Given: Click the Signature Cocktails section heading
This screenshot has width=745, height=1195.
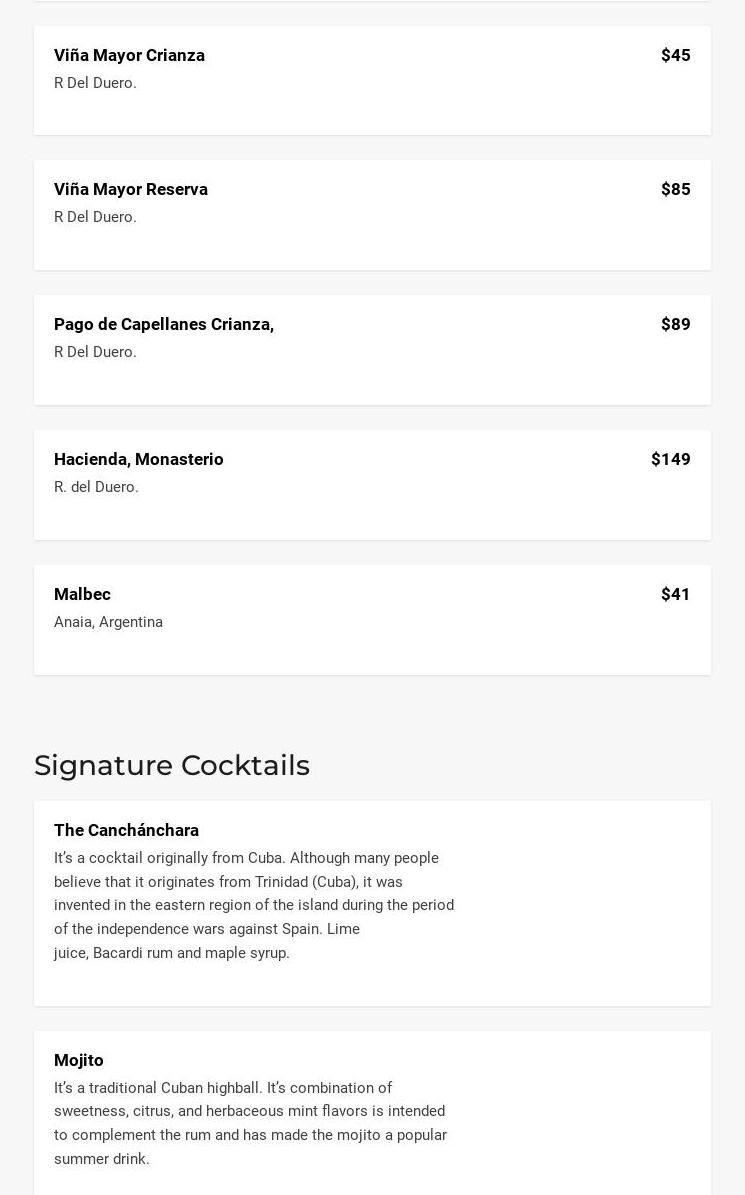Looking at the screenshot, I should [x=172, y=765].
